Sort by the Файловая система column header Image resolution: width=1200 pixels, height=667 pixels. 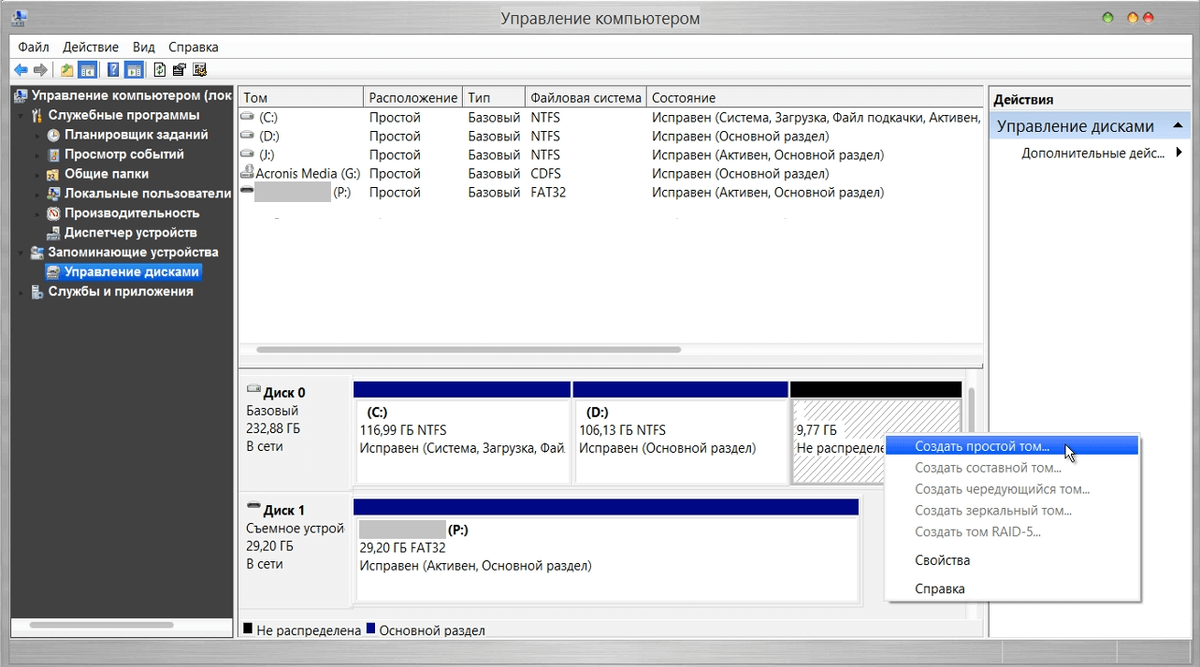585,98
